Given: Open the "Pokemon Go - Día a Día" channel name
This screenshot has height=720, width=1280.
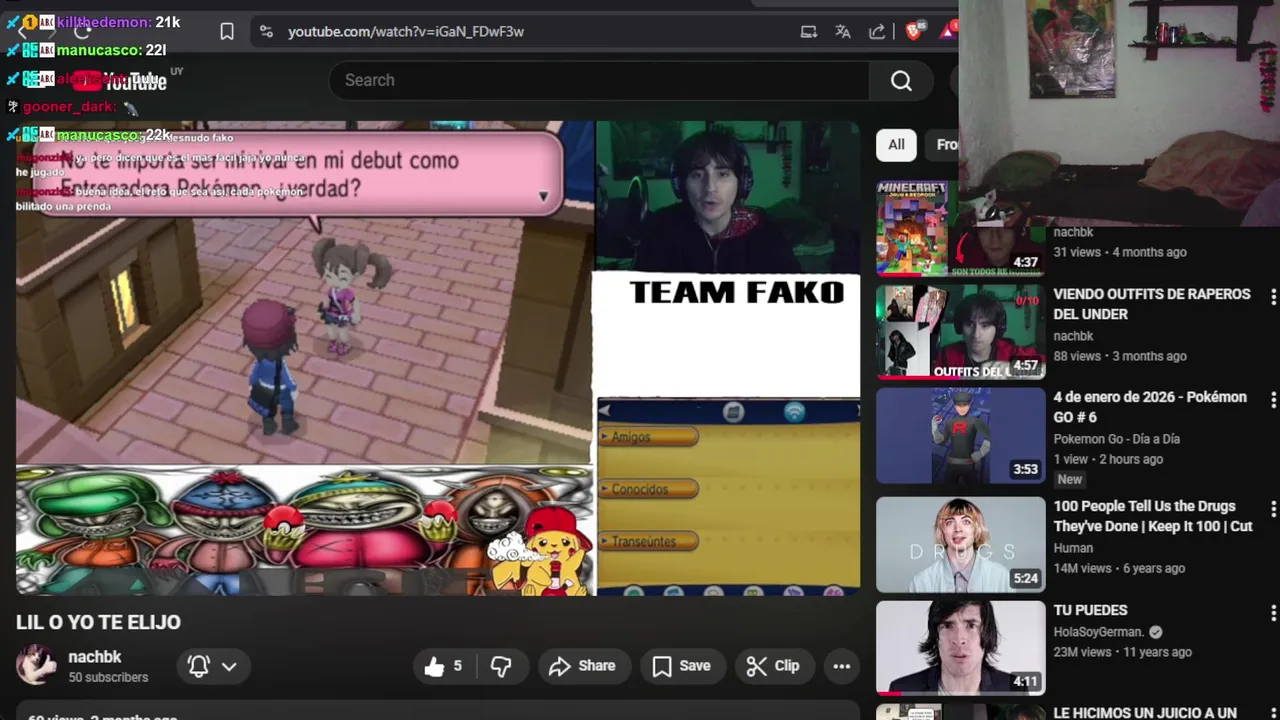Looking at the screenshot, I should click(1116, 439).
